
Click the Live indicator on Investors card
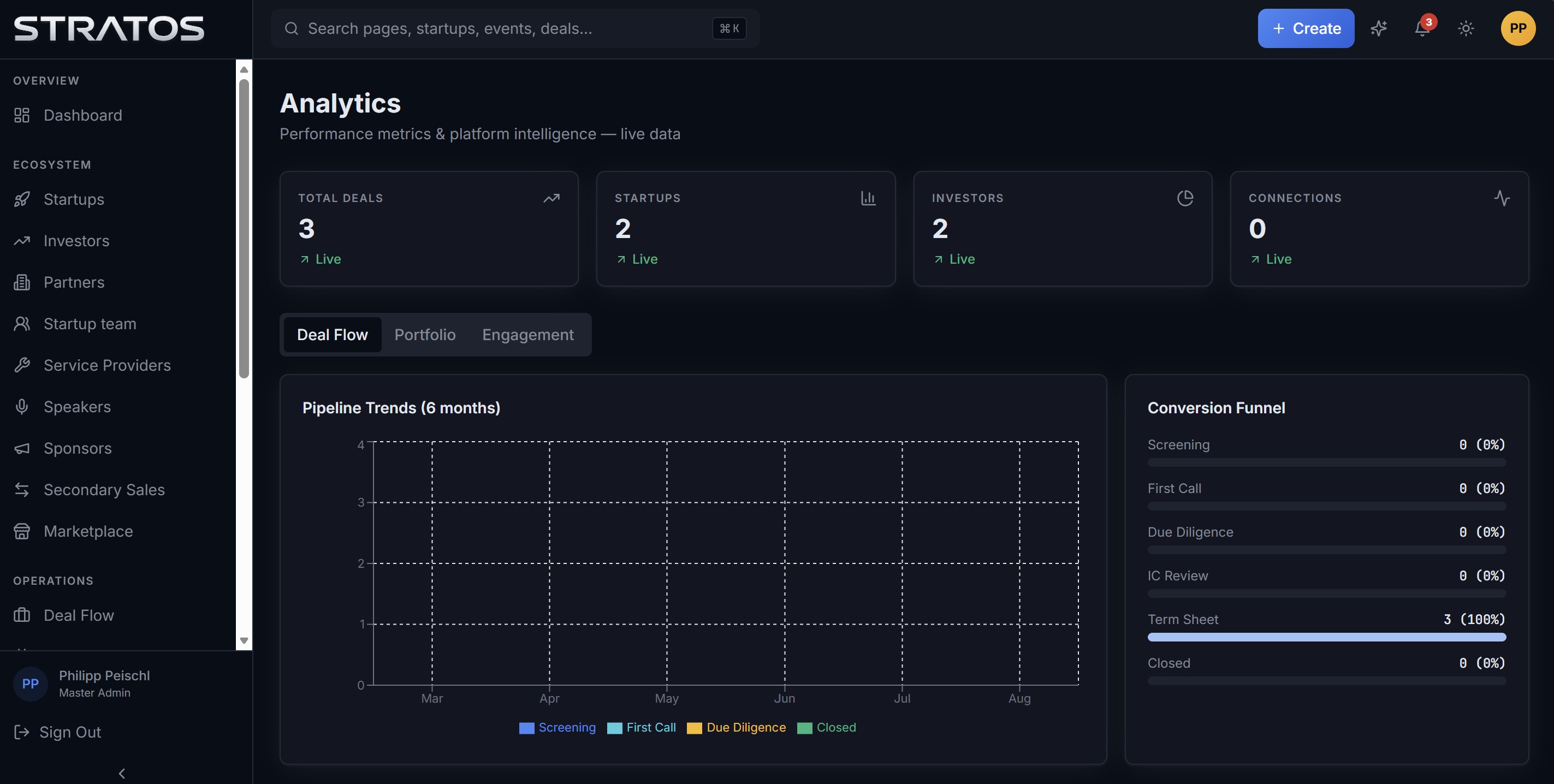(954, 259)
